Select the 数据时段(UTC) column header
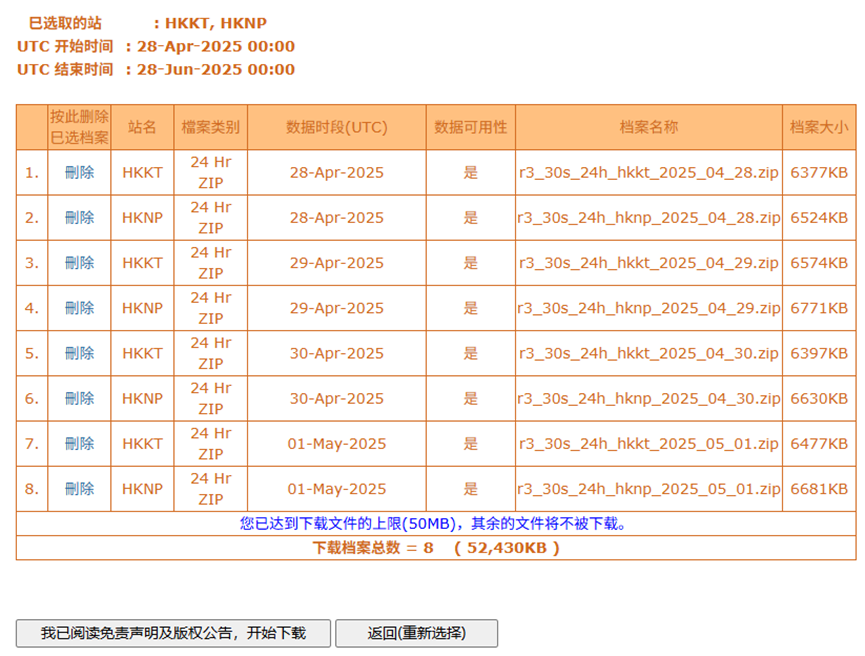This screenshot has width=865, height=656. tap(336, 127)
